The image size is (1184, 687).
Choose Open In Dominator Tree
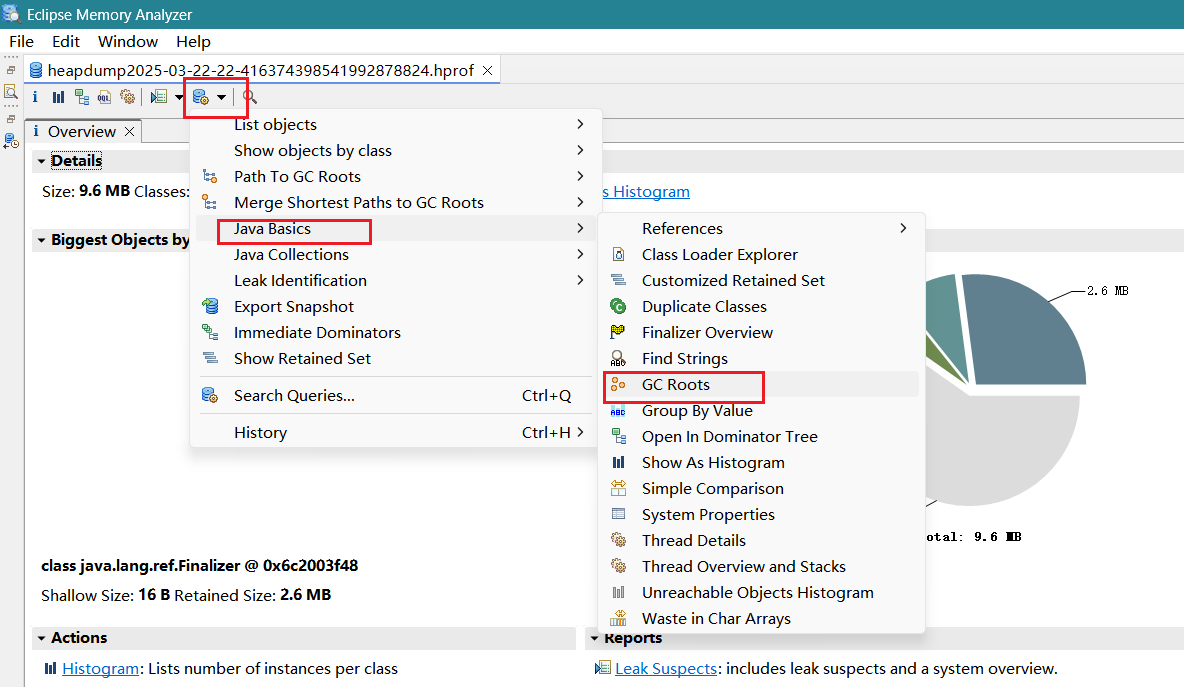(x=762, y=436)
